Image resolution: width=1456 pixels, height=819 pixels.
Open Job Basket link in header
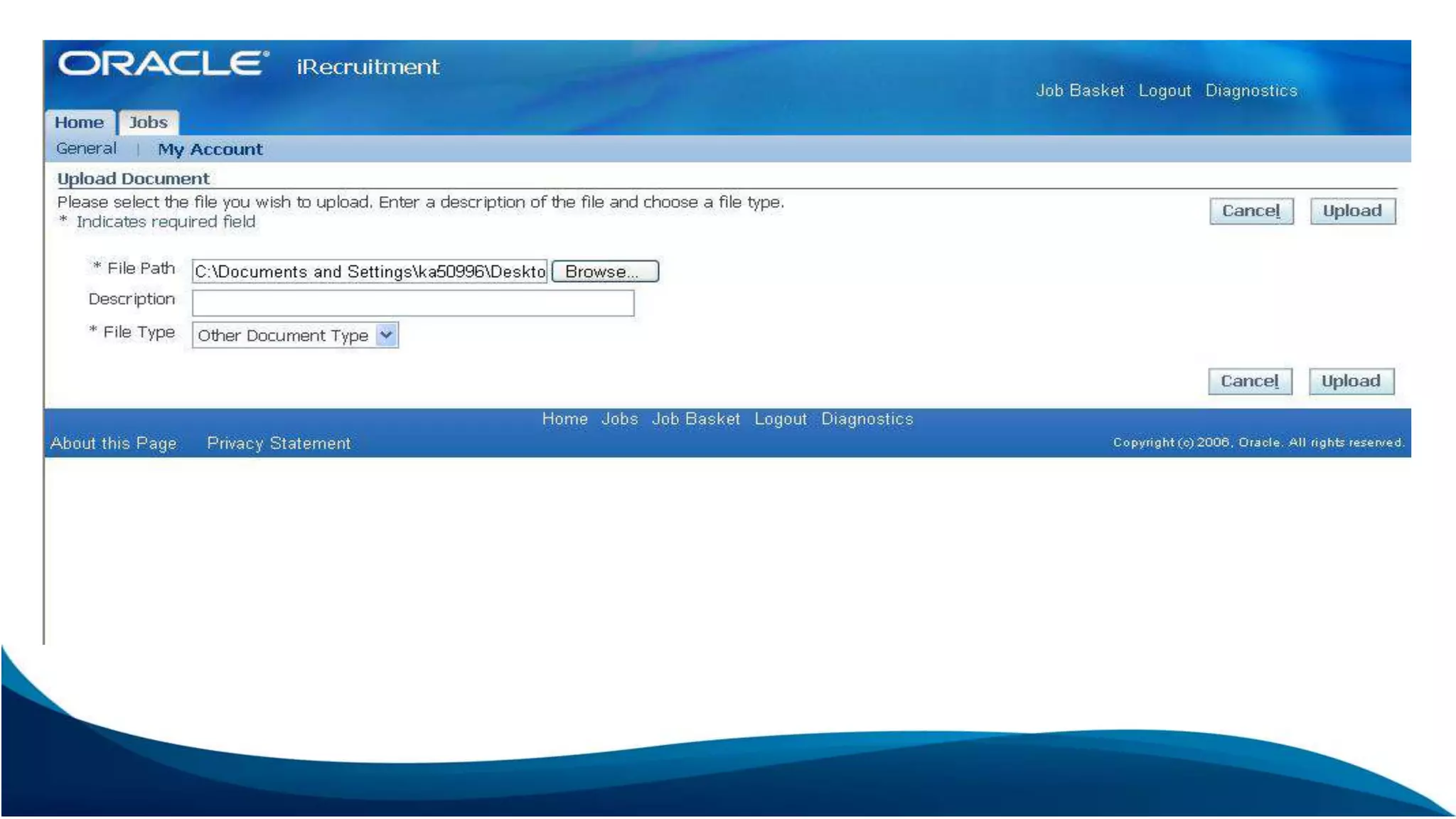point(1079,91)
